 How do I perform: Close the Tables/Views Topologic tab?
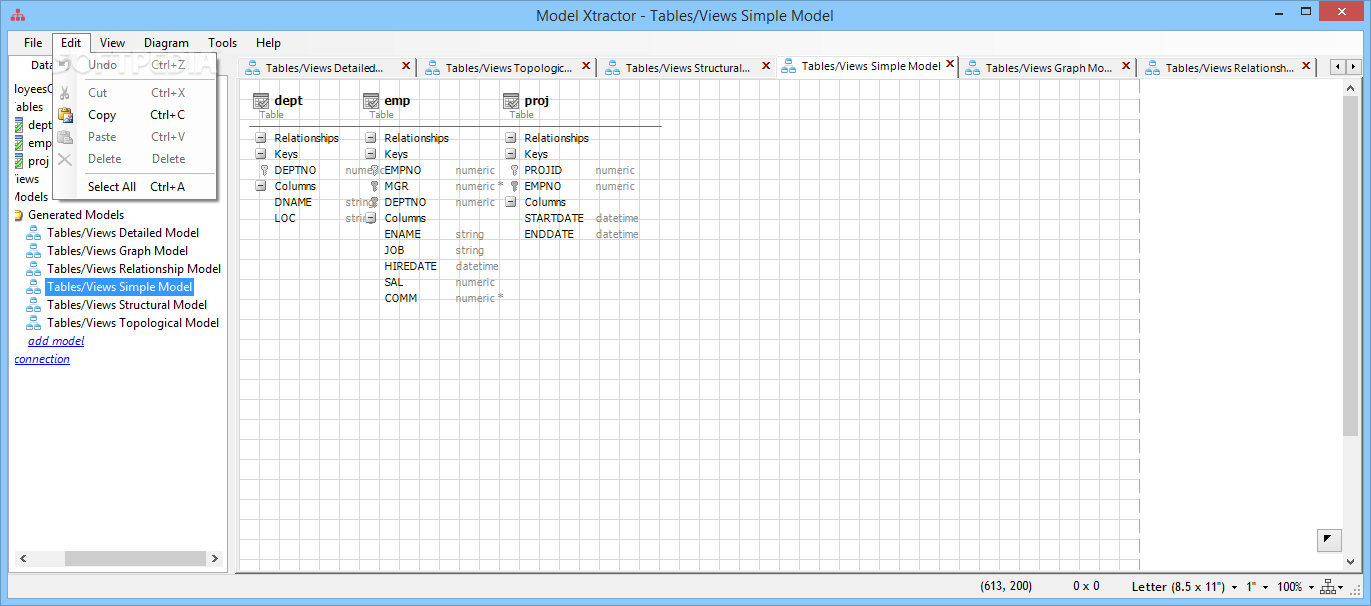tap(586, 67)
